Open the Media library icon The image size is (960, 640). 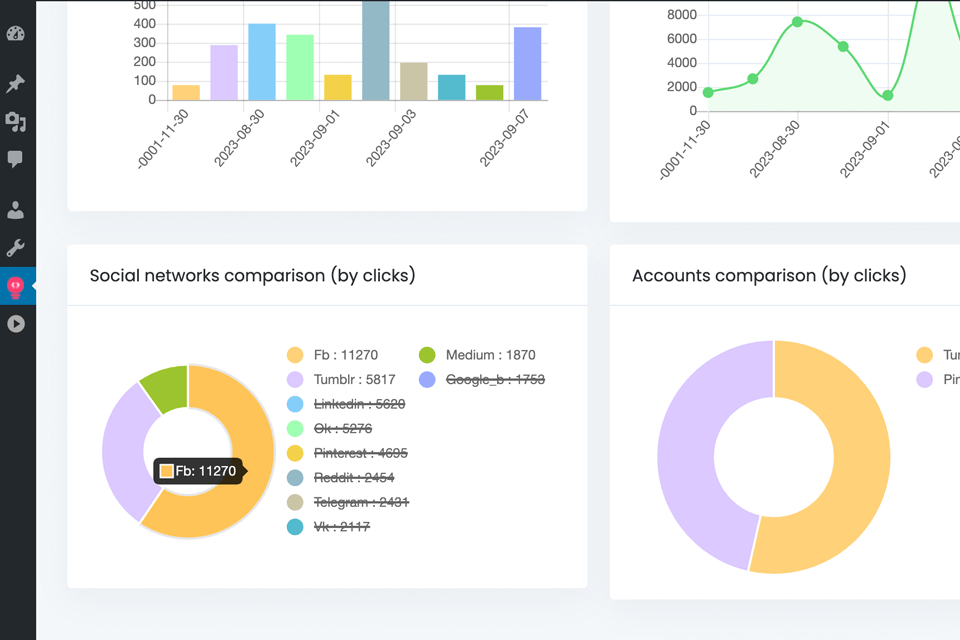[15, 122]
